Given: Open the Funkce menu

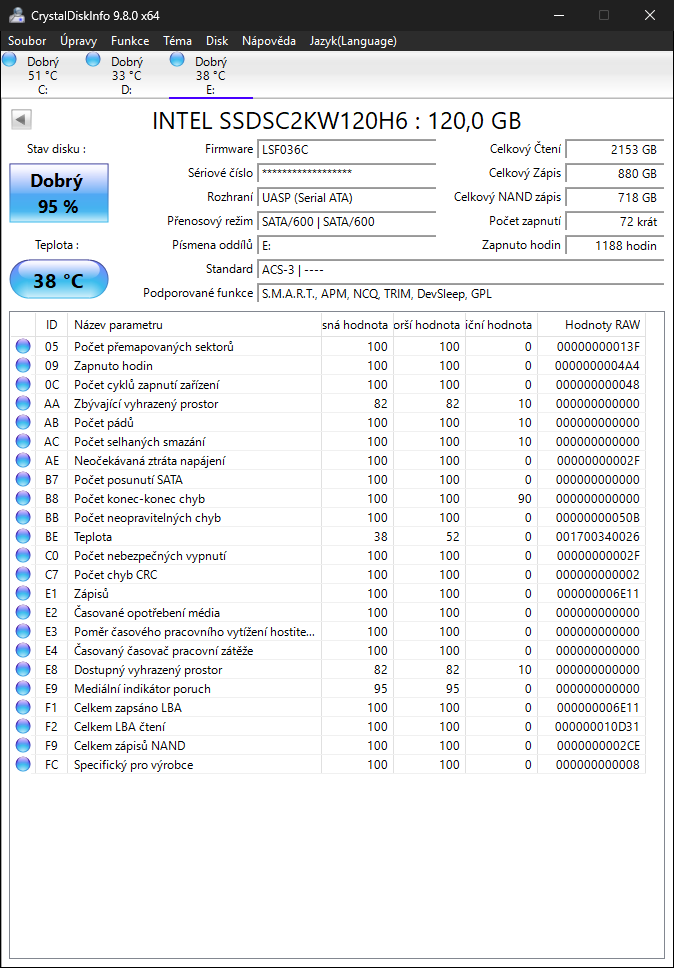Looking at the screenshot, I should (x=130, y=41).
